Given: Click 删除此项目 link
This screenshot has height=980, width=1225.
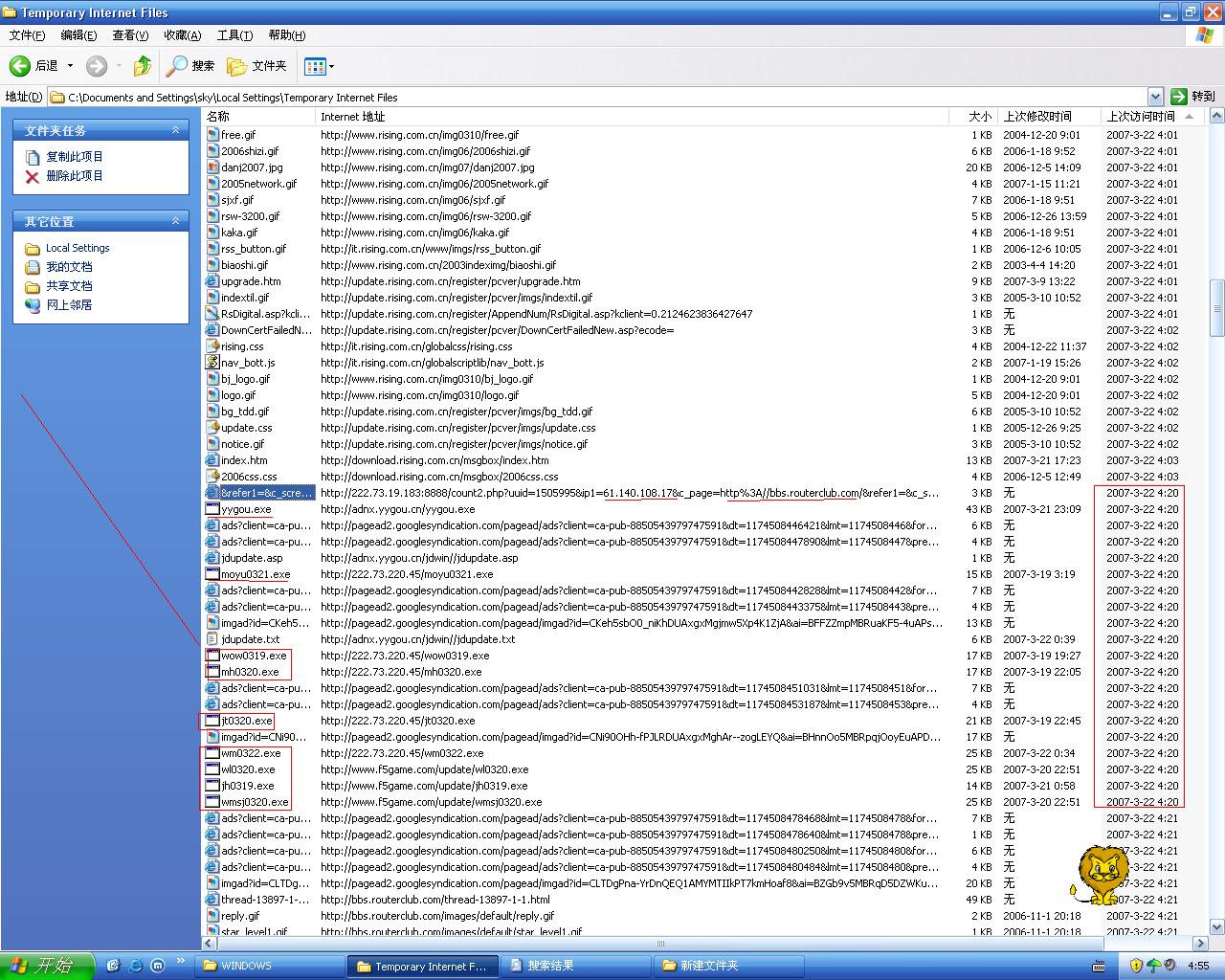Looking at the screenshot, I should pos(75,176).
